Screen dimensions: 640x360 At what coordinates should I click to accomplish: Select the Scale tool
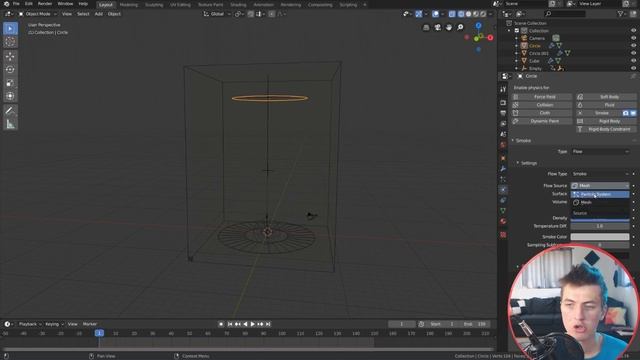(x=10, y=83)
